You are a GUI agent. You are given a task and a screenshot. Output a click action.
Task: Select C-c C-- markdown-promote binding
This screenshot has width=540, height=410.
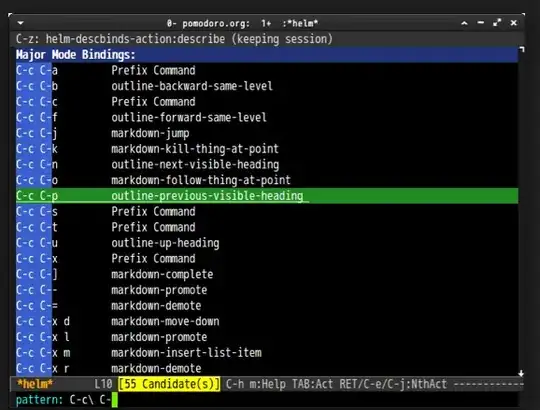267,290
